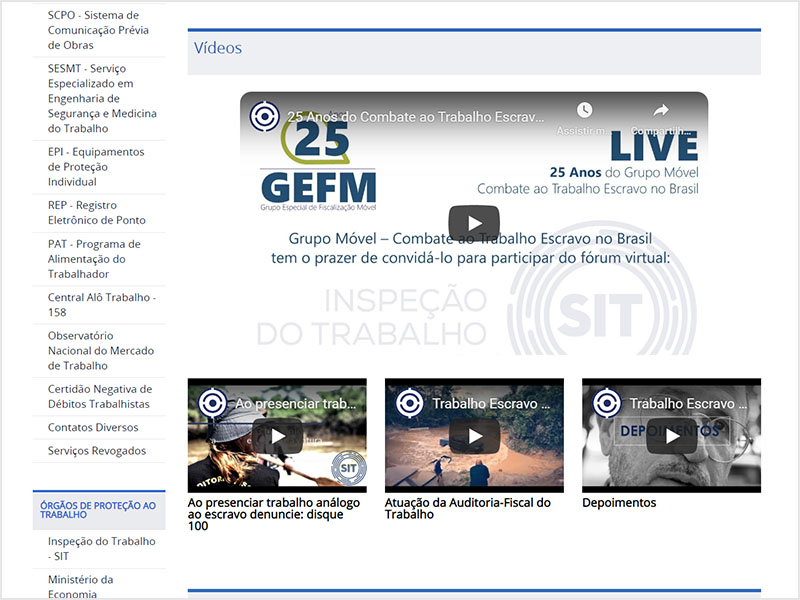Viewport: 800px width, 600px height.
Task: Click channel icon on 'Ao presenciar trab...' video
Action: [x=212, y=403]
